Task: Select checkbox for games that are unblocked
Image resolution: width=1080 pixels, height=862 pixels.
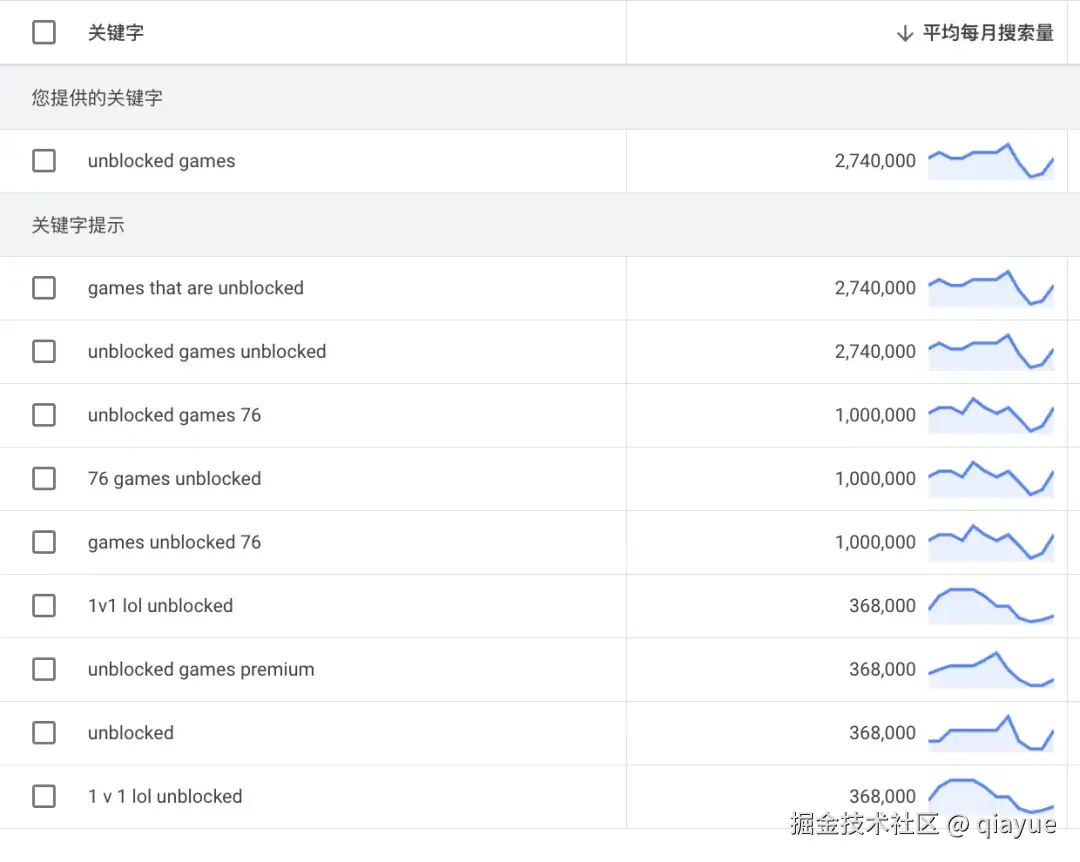Action: [x=44, y=288]
